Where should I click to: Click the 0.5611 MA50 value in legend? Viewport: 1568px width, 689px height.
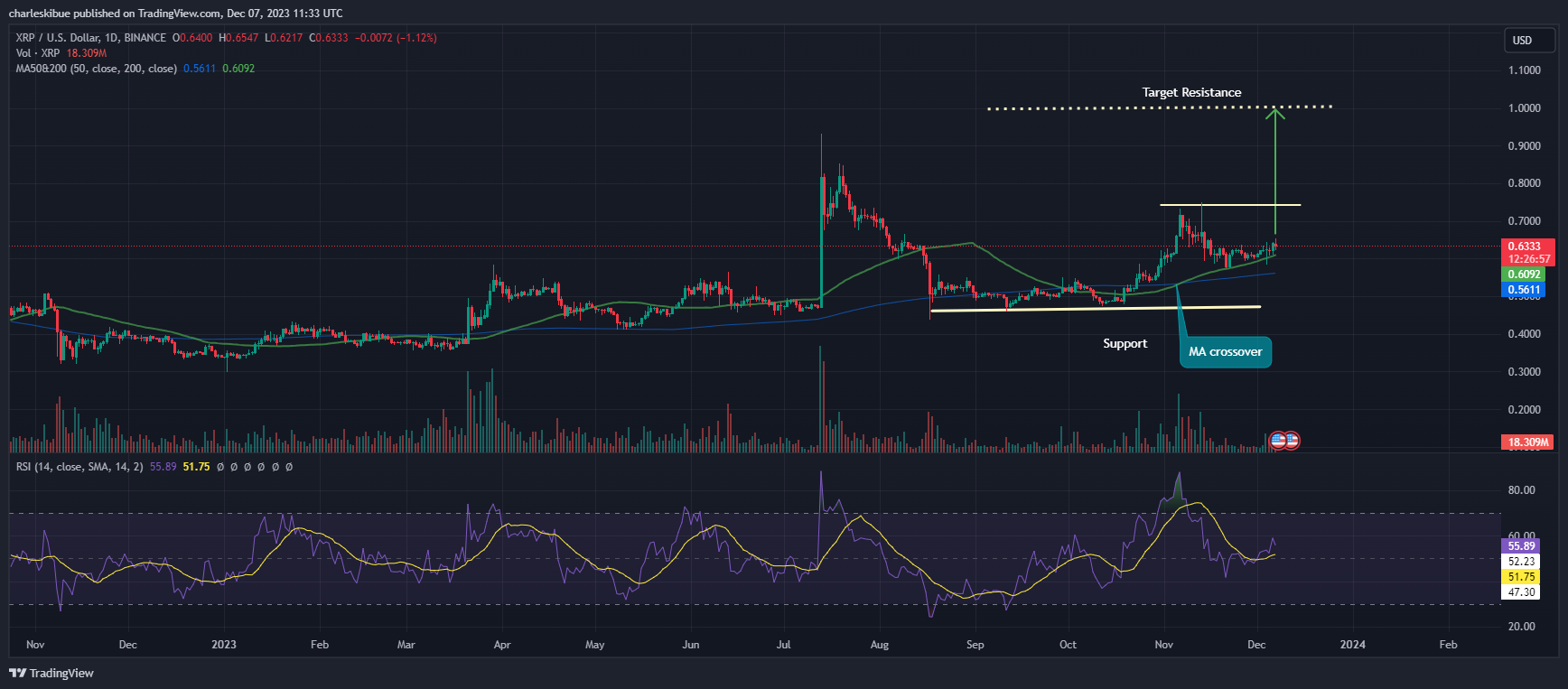[200, 69]
